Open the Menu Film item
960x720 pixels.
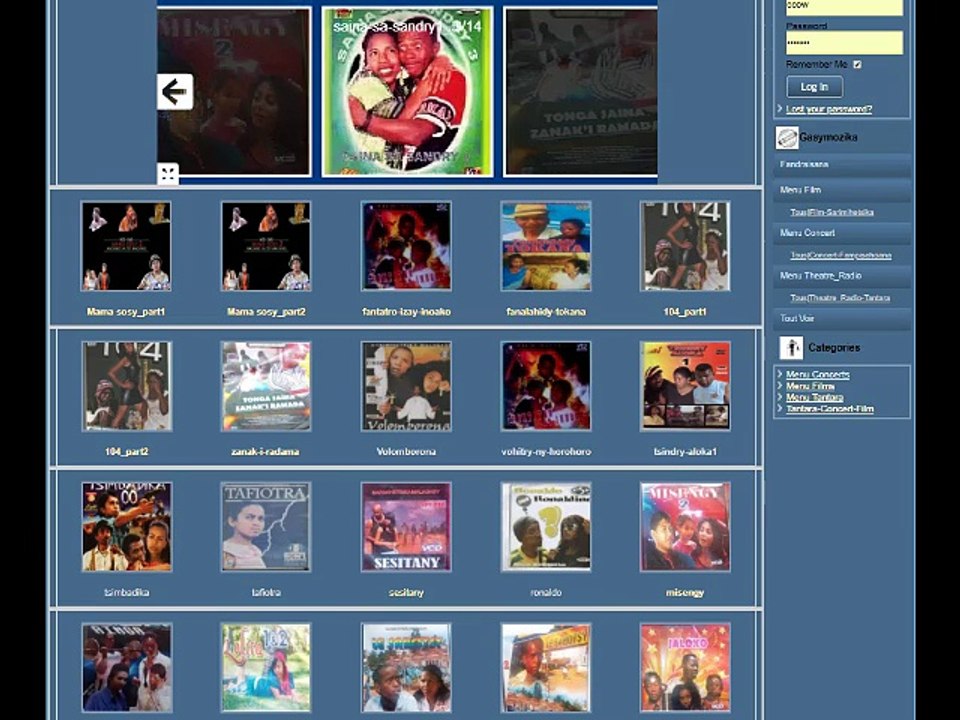point(842,190)
